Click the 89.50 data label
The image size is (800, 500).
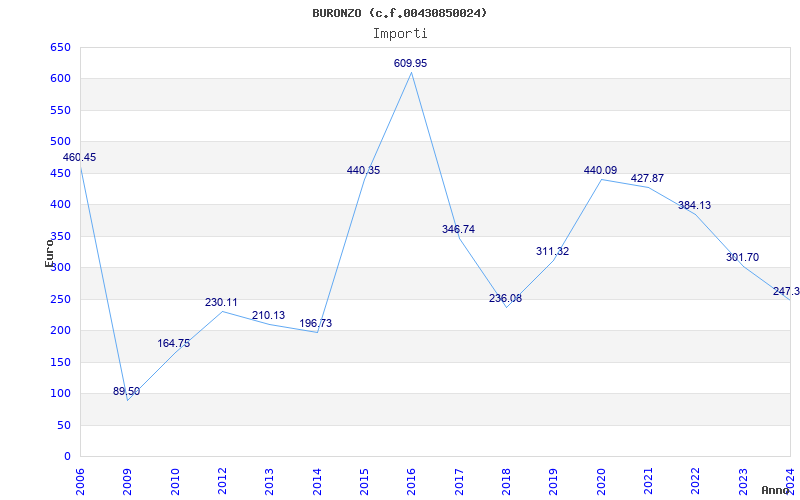click(x=126, y=391)
